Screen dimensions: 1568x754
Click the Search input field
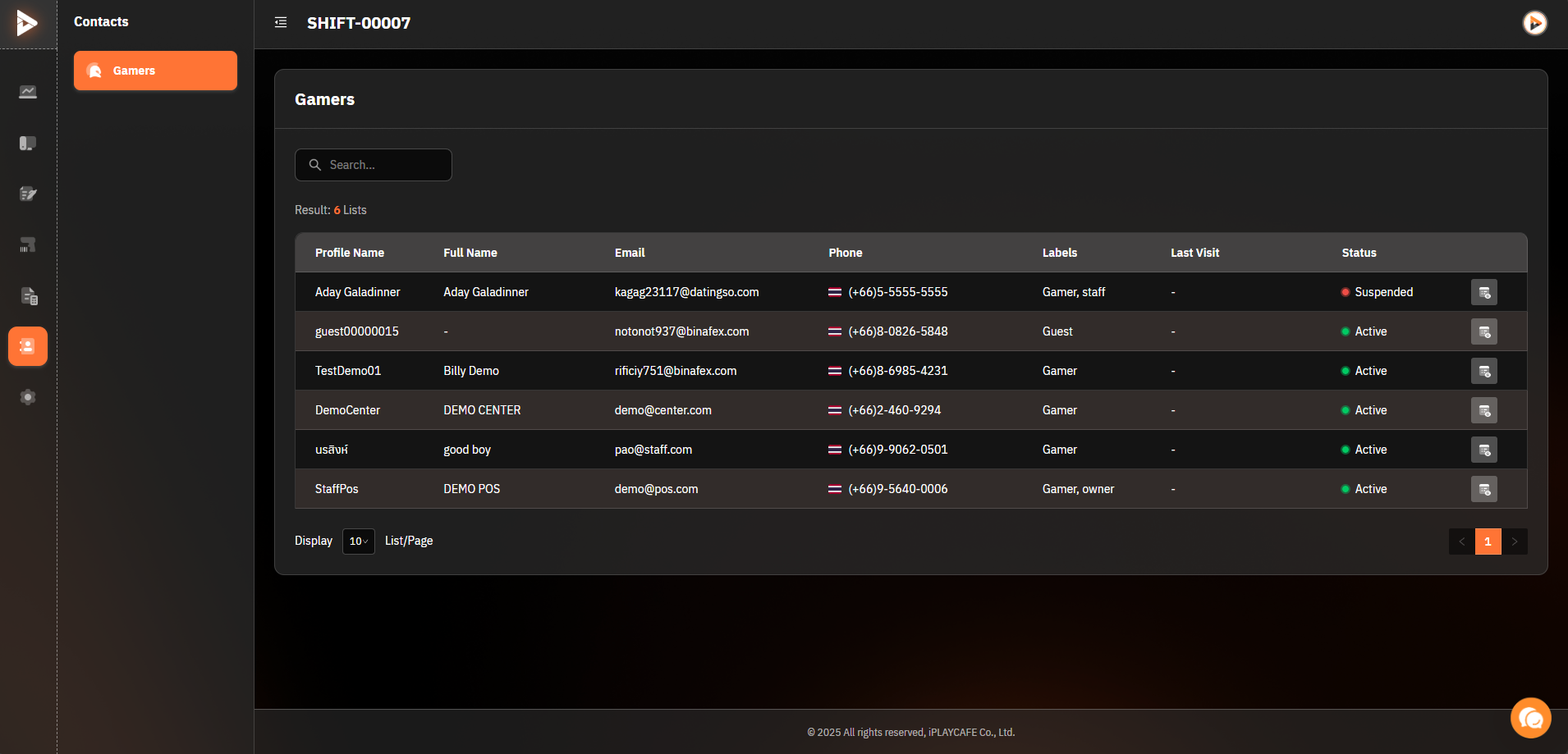374,165
